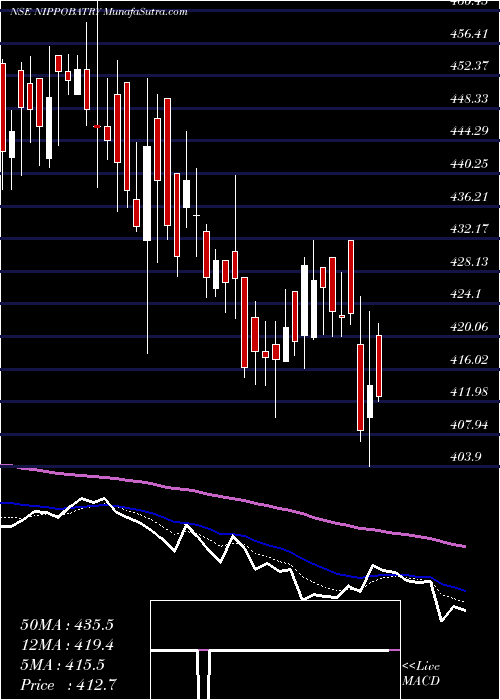Click the 424.1 price axis label
The image size is (500, 700).
[x=466, y=295]
